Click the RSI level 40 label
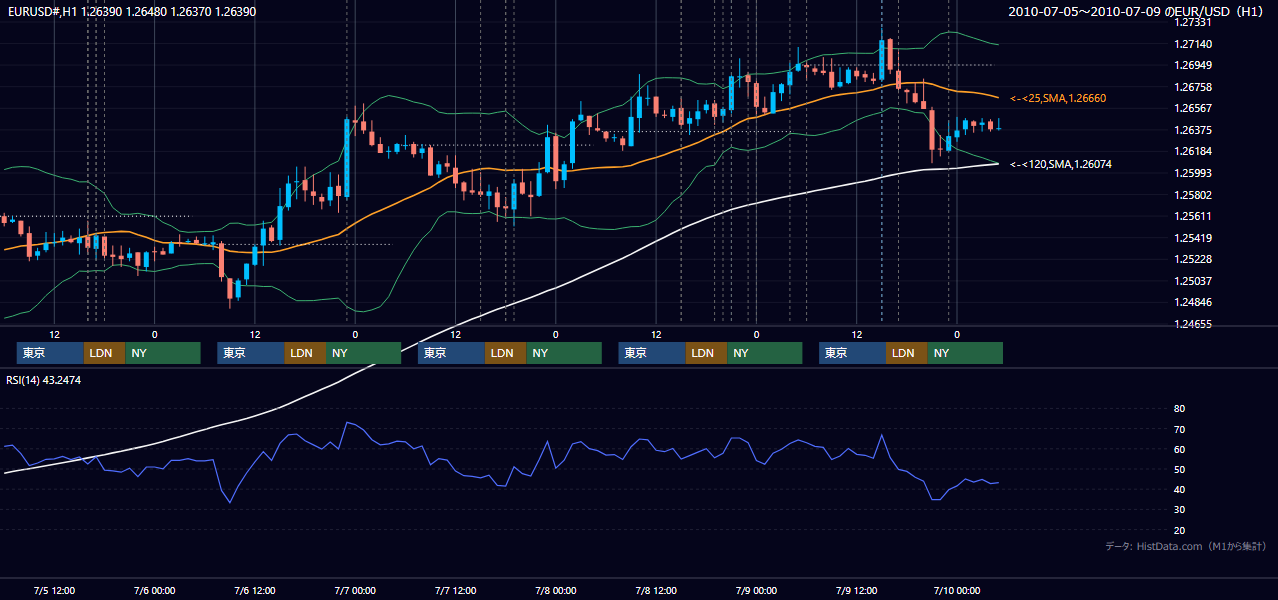 (1179, 489)
